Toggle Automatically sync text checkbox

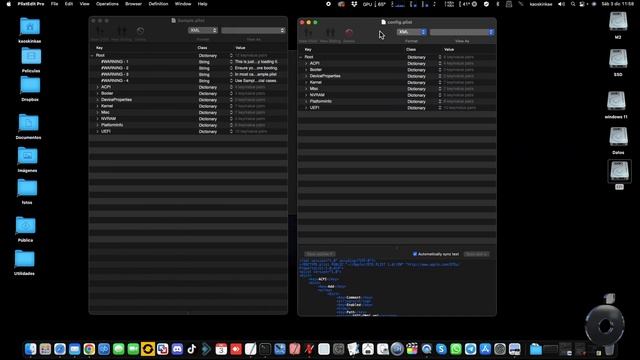pyautogui.click(x=415, y=254)
